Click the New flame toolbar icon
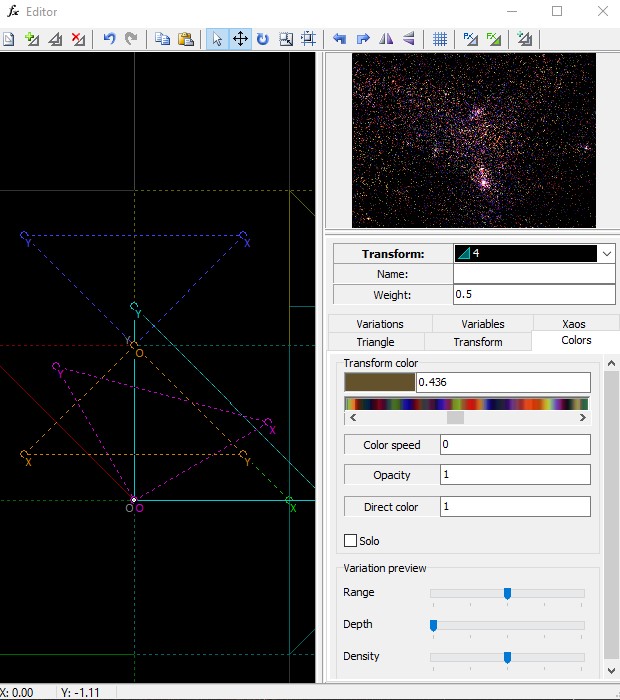620x700 pixels. pos(9,39)
